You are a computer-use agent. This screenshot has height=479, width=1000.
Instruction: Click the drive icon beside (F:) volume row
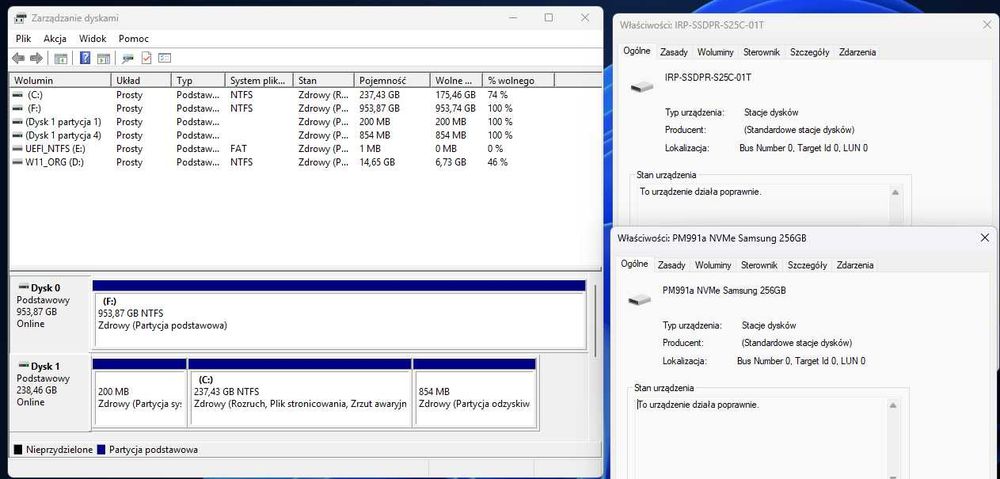17,108
